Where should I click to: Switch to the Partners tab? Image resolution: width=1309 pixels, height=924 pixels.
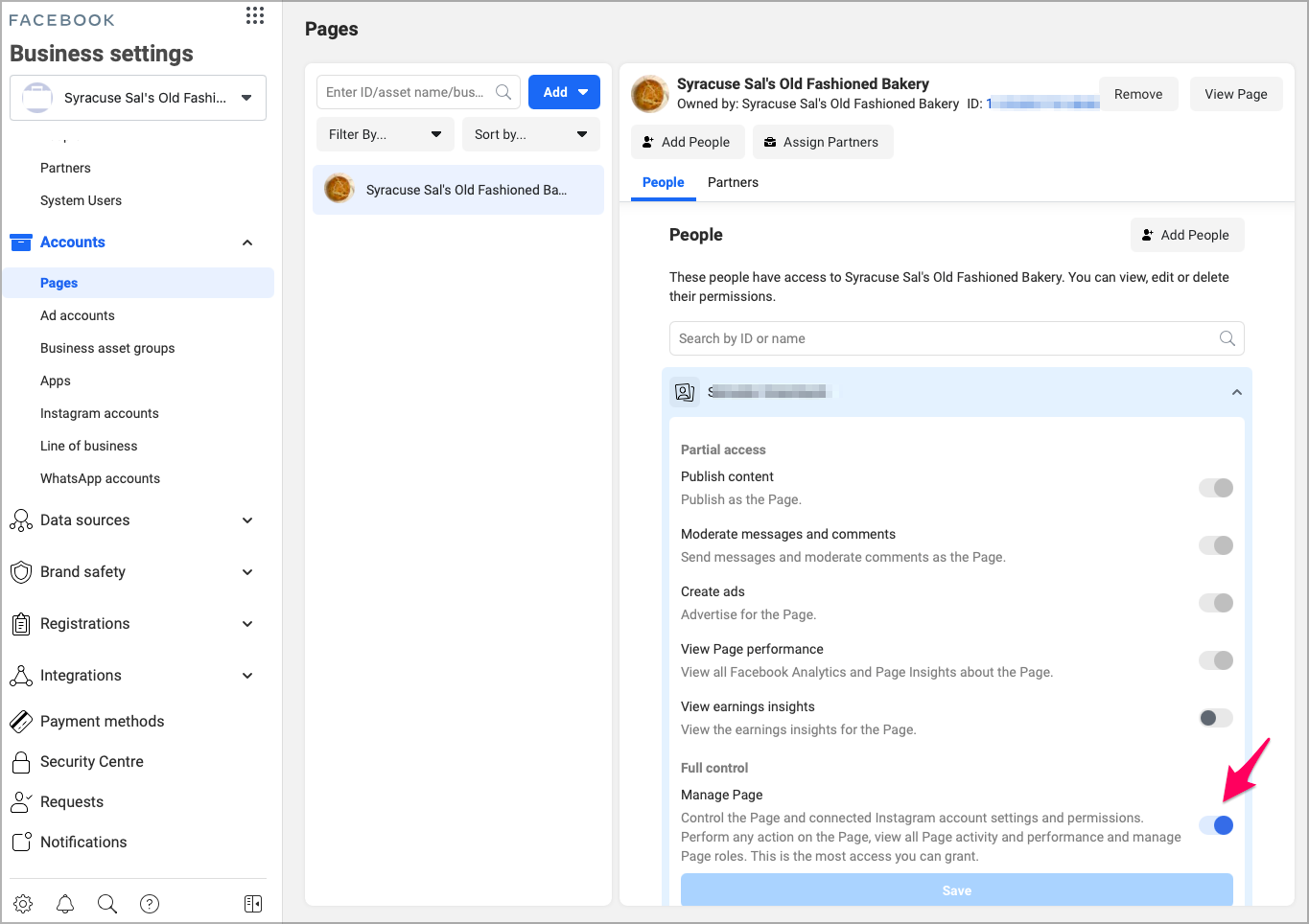[x=733, y=182]
